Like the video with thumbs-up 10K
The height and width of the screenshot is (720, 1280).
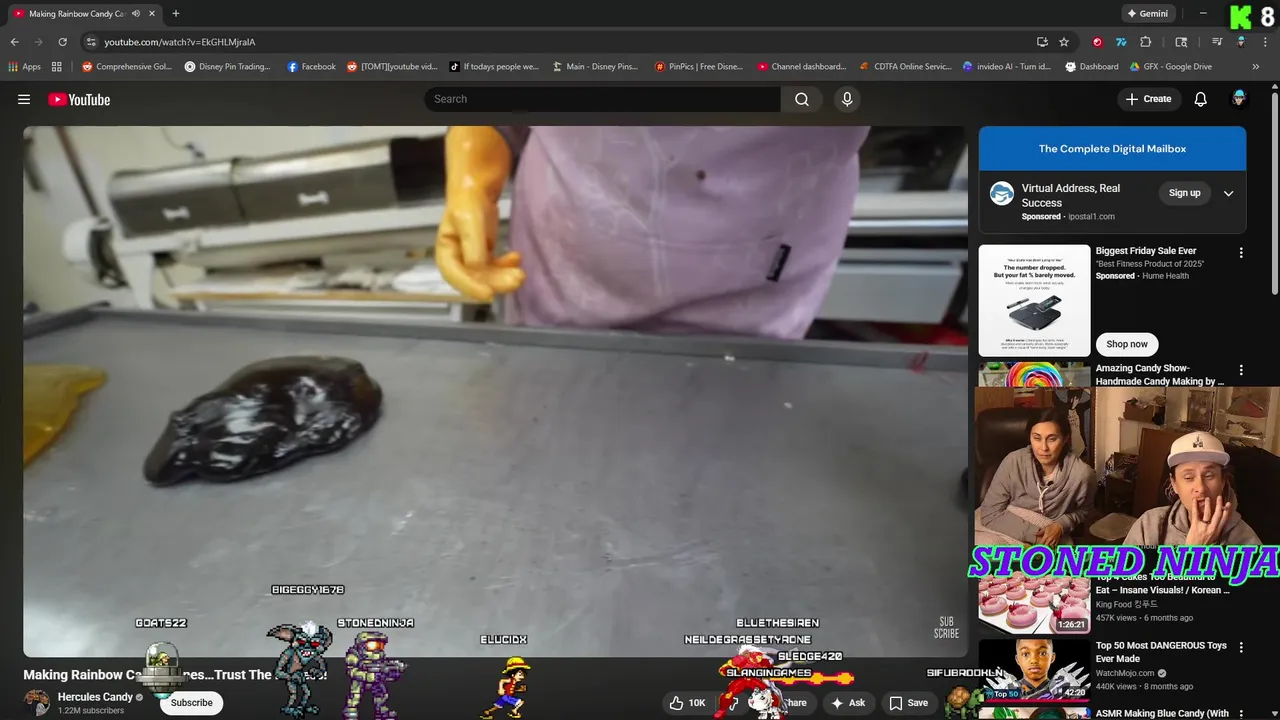[688, 703]
